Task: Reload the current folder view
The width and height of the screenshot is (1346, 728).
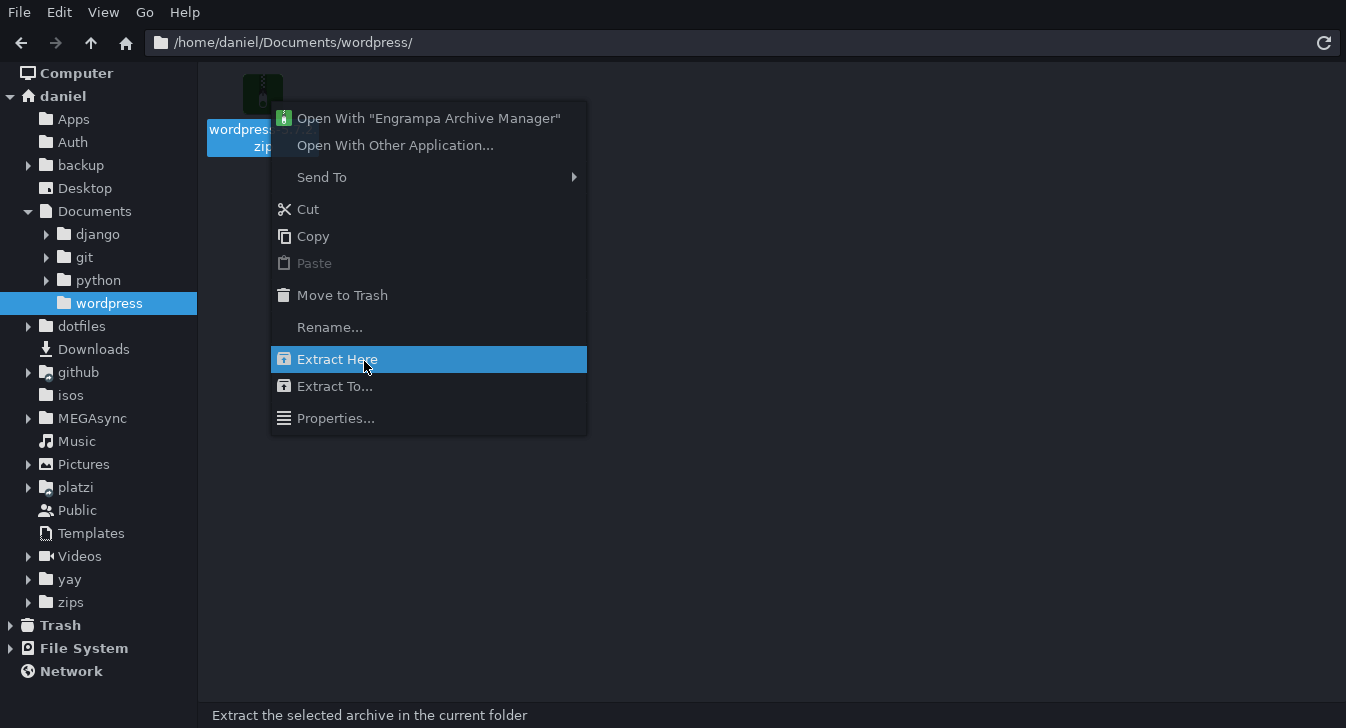Action: tap(1323, 43)
